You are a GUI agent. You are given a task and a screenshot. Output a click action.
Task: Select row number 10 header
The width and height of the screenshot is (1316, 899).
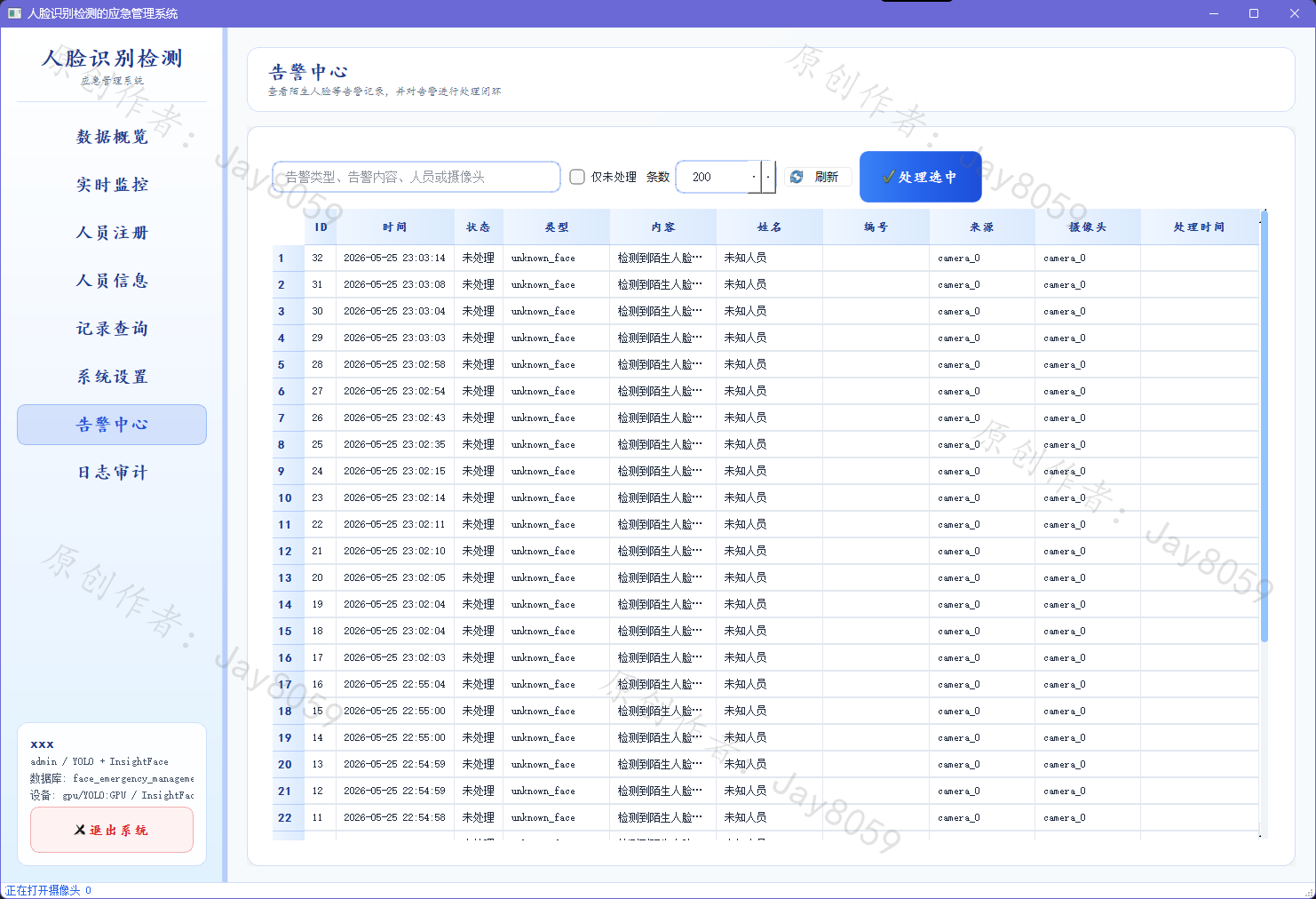pos(289,498)
